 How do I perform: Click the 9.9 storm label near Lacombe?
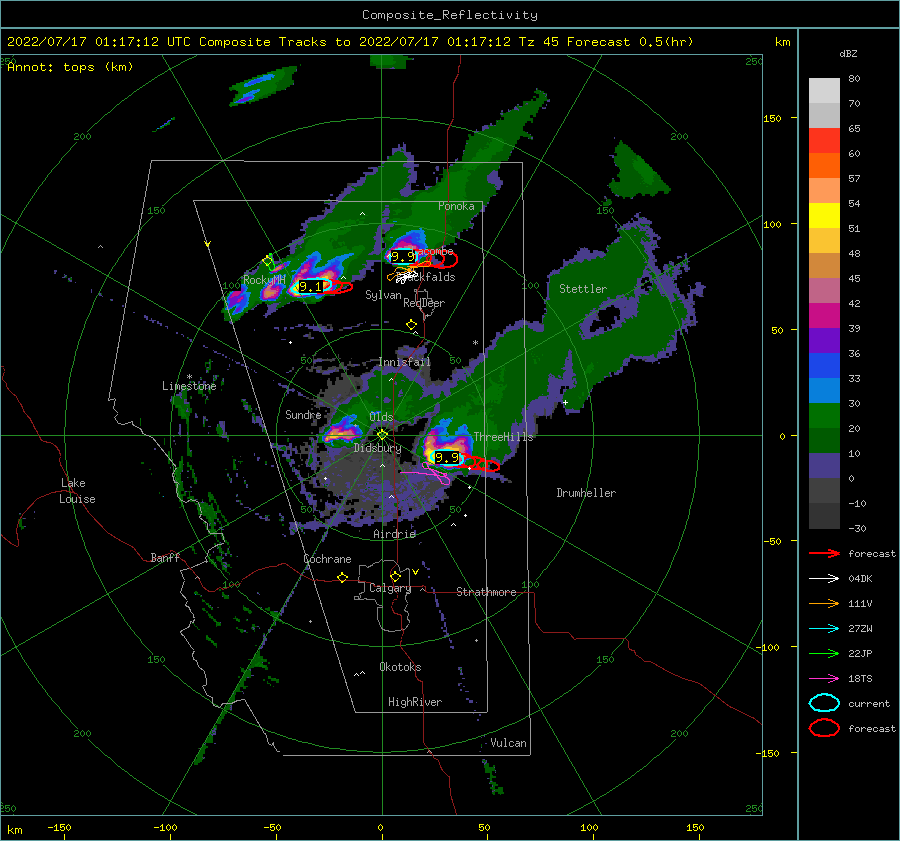pyautogui.click(x=403, y=256)
